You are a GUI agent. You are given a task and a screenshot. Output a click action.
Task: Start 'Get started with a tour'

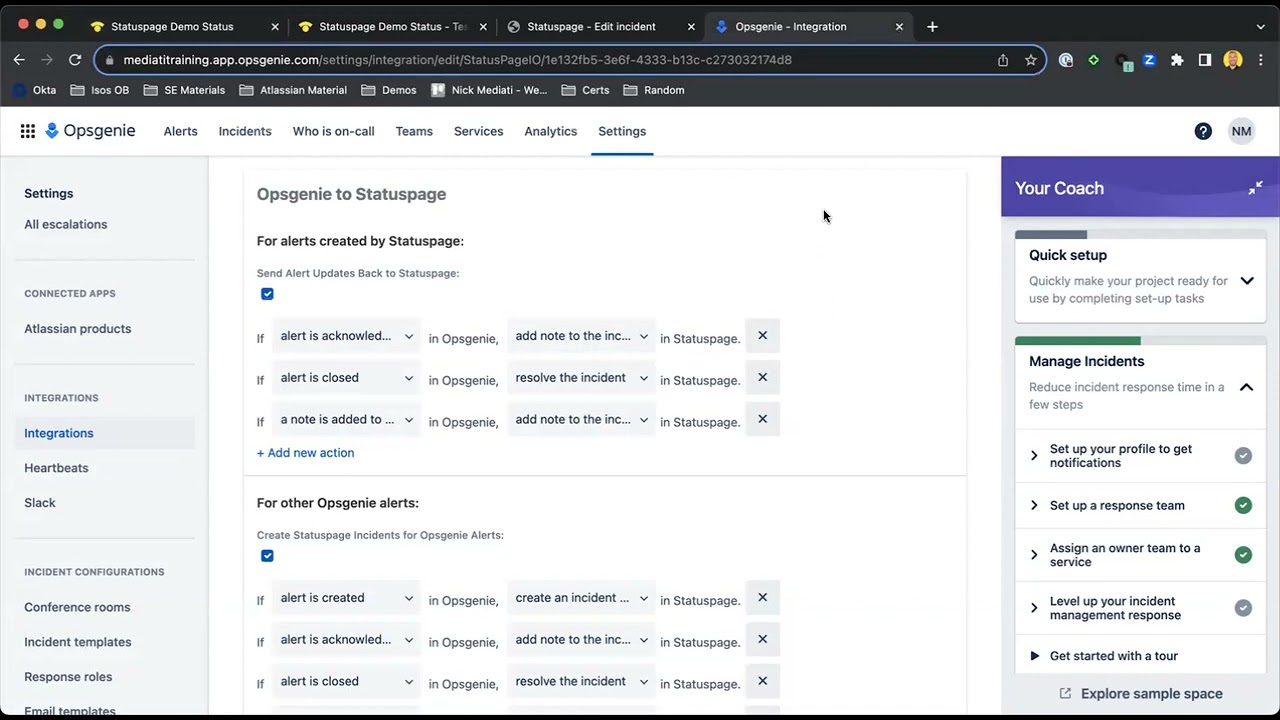1114,656
